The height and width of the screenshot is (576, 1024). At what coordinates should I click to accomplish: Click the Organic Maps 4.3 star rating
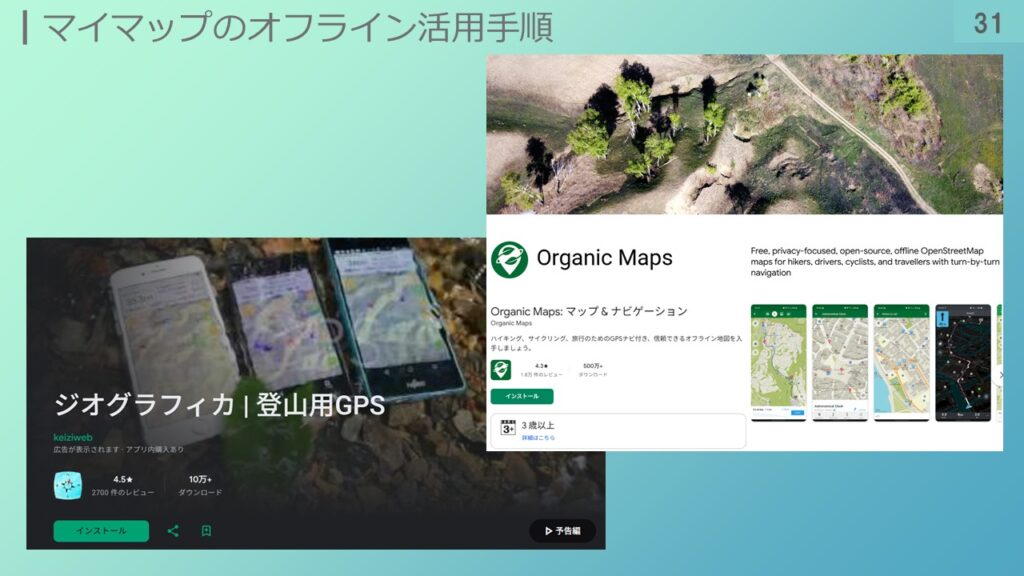click(x=541, y=367)
